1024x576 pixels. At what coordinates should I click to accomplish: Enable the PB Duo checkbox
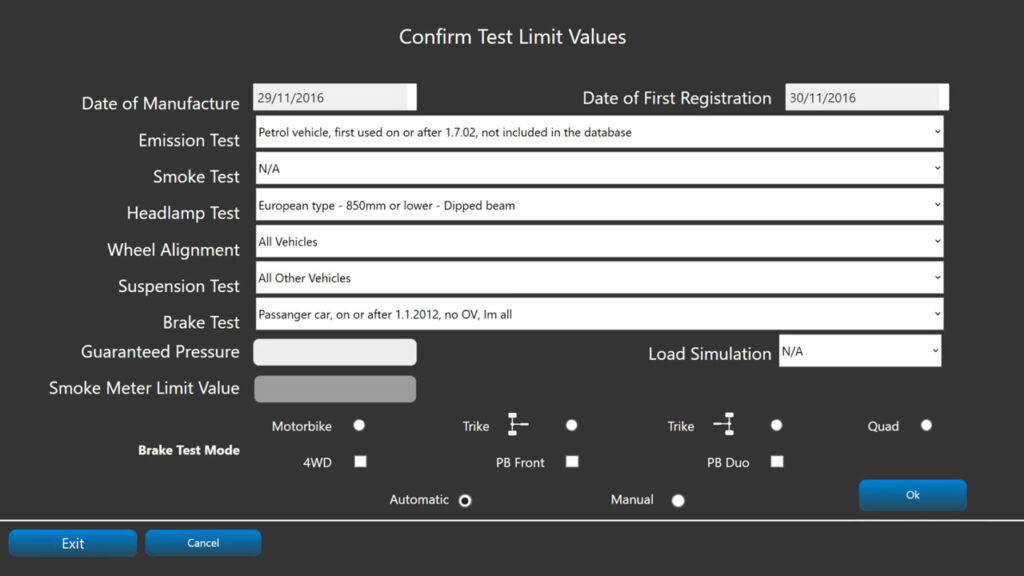777,462
